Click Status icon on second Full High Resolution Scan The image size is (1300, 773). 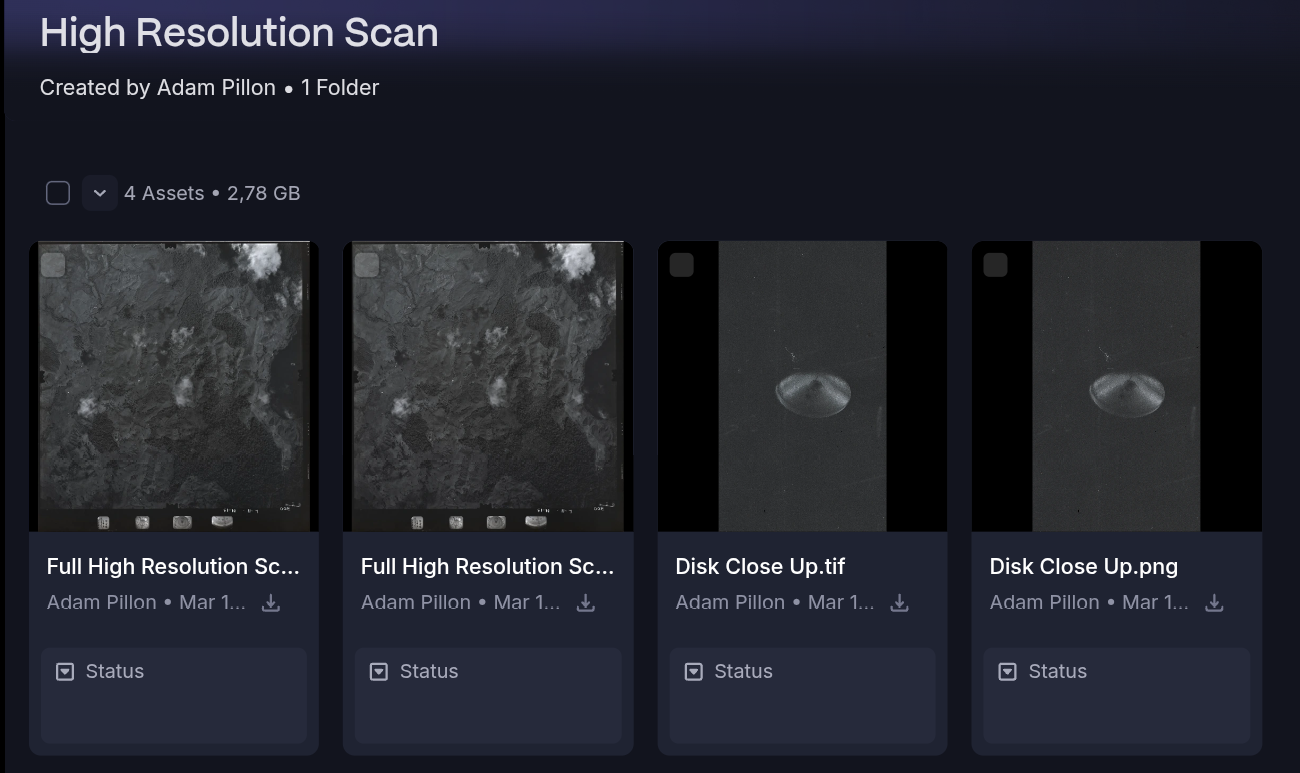pyautogui.click(x=379, y=672)
